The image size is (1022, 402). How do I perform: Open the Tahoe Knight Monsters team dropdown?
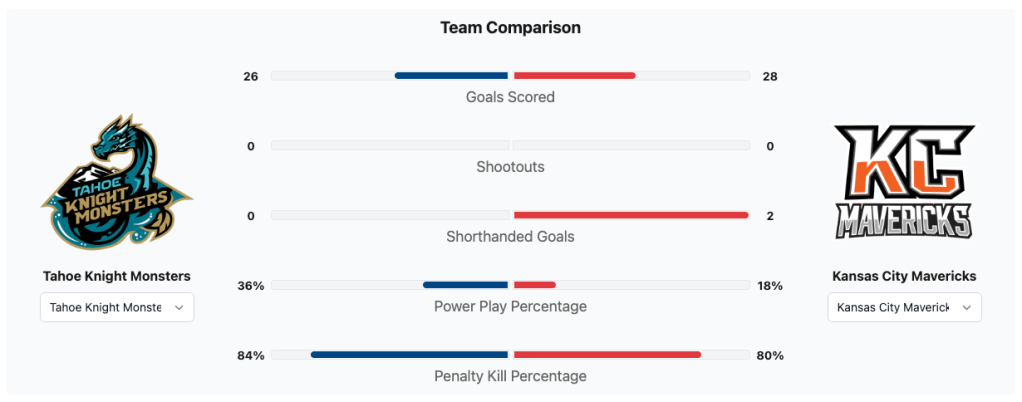(117, 308)
